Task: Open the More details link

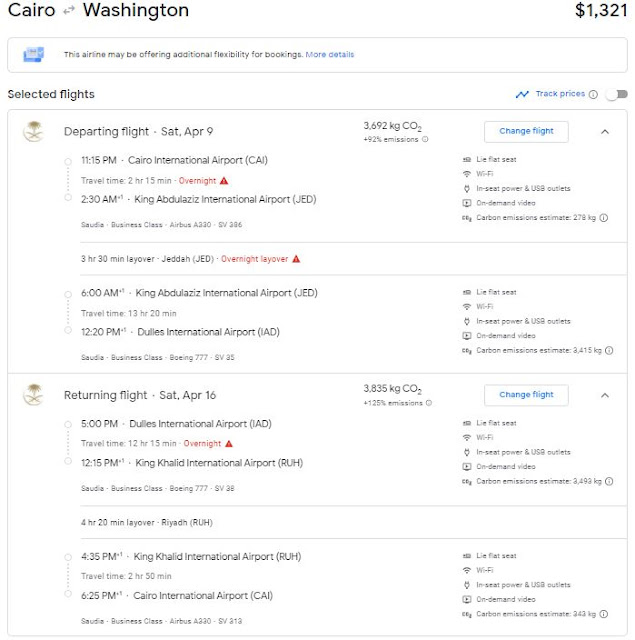Action: click(x=330, y=54)
